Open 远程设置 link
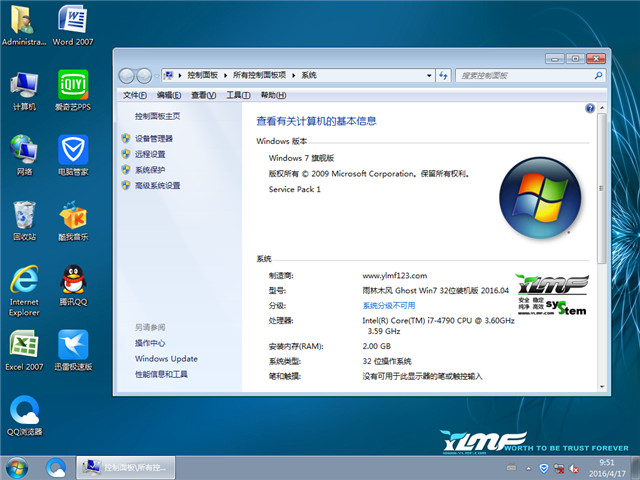Viewport: 640px width, 480px height. pyautogui.click(x=150, y=154)
